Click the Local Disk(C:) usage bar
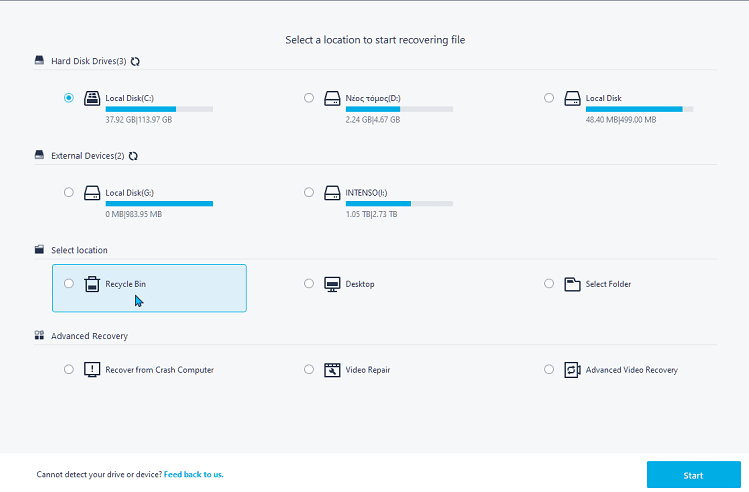749x492 pixels. tap(159, 109)
